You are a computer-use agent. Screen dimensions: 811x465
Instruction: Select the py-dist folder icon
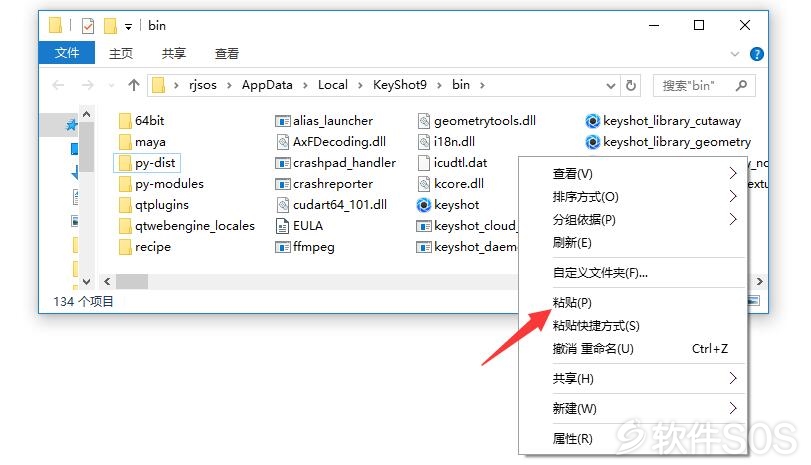tap(125, 163)
